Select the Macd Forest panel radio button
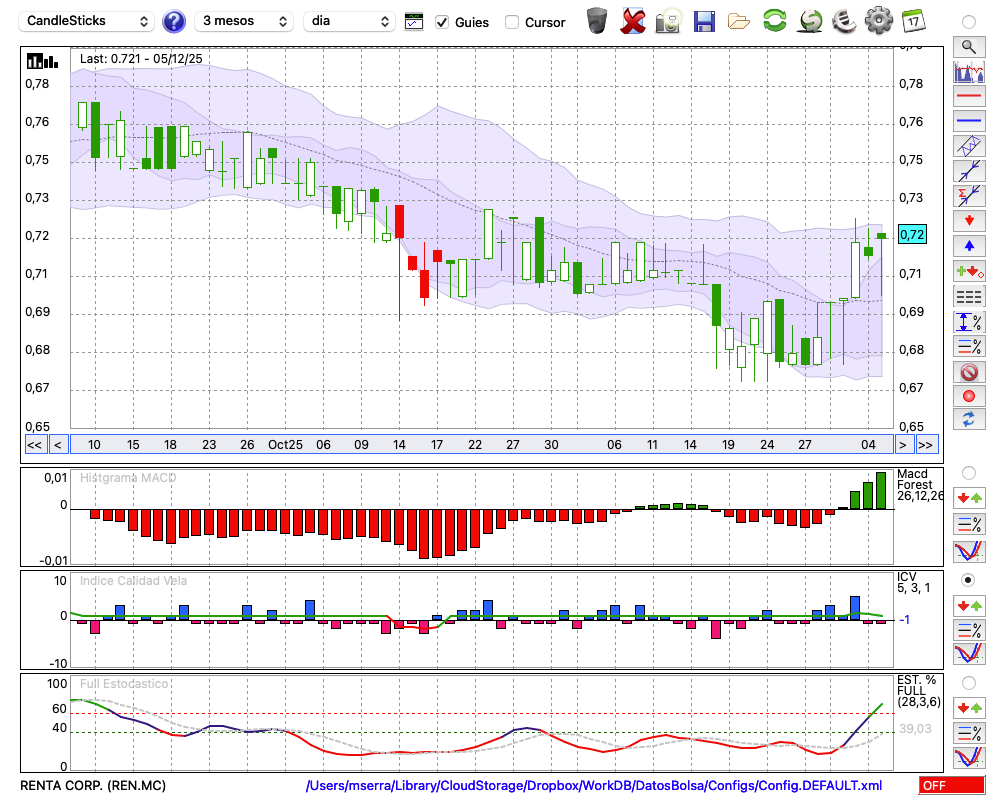The height and width of the screenshot is (800, 1000). 969,473
